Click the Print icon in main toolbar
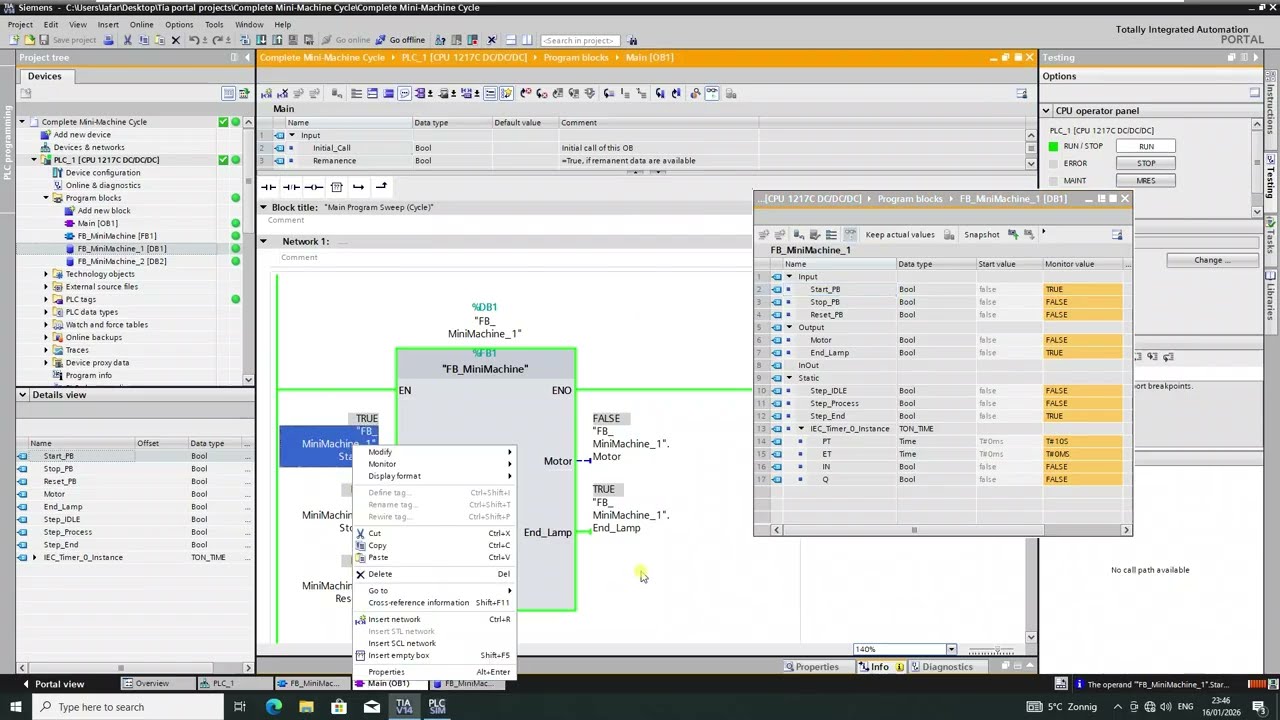1280x720 pixels. pyautogui.click(x=108, y=40)
